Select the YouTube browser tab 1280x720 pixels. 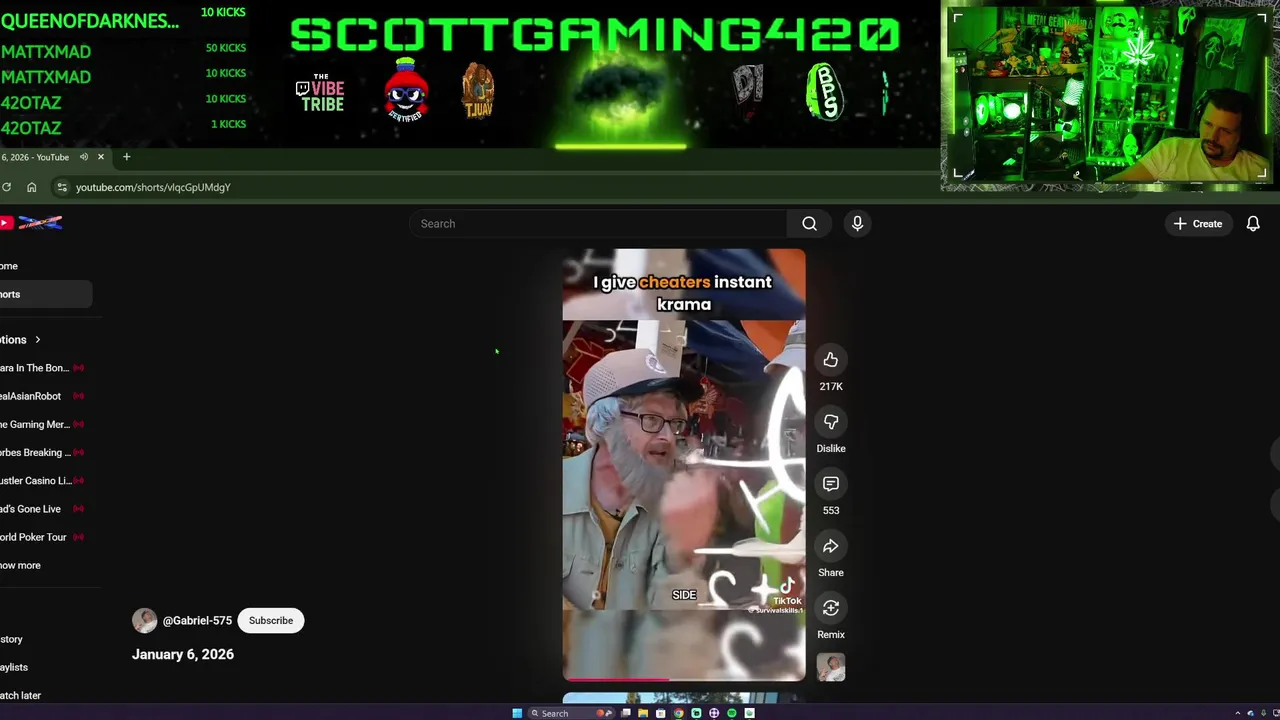pos(38,157)
